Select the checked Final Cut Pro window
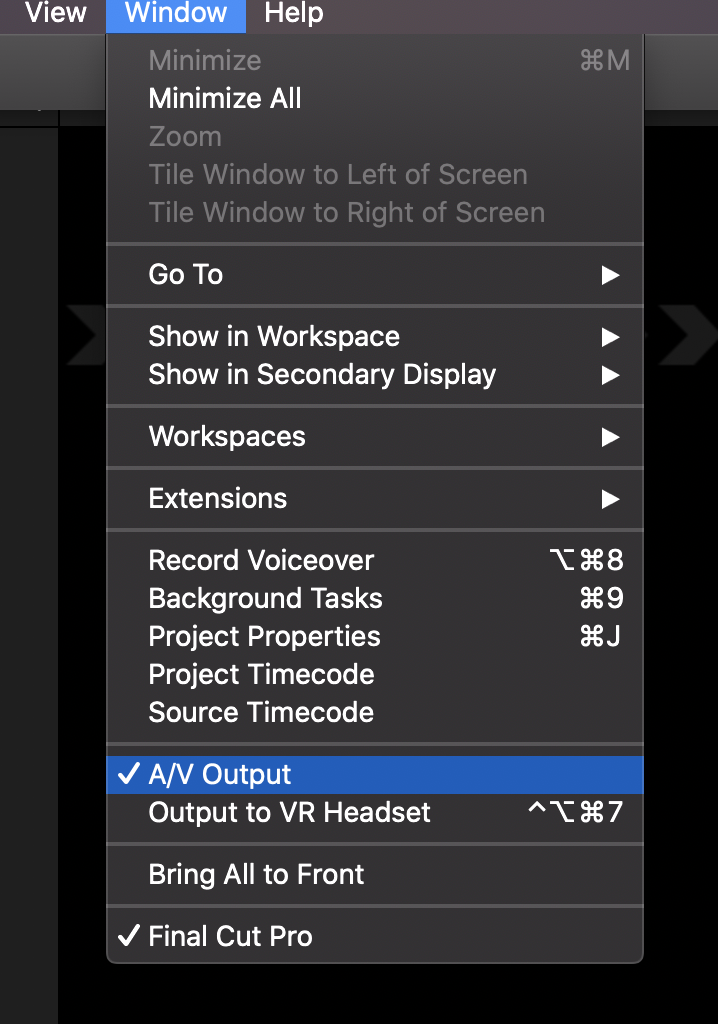 point(230,936)
